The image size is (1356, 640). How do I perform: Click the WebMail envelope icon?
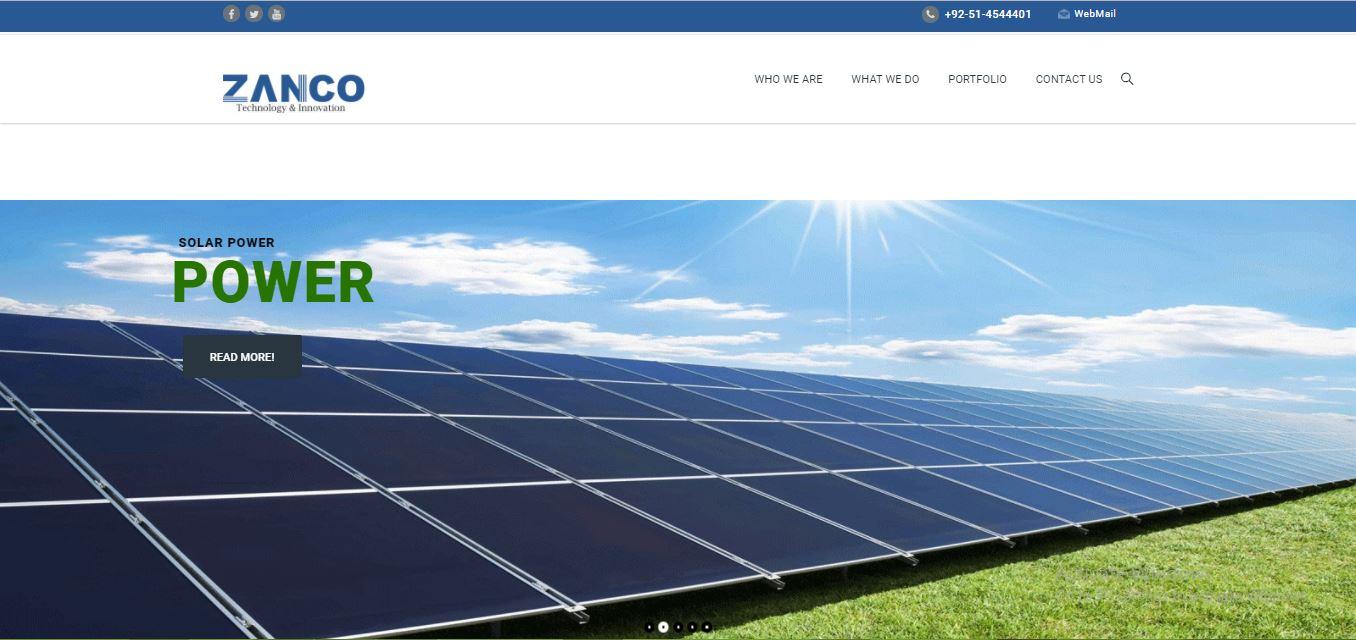pos(1064,14)
